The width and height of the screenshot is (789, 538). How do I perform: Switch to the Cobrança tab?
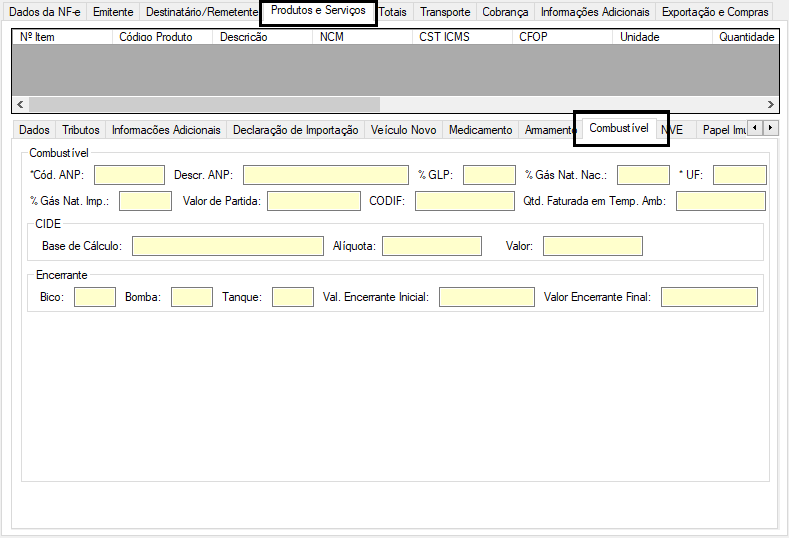[505, 12]
